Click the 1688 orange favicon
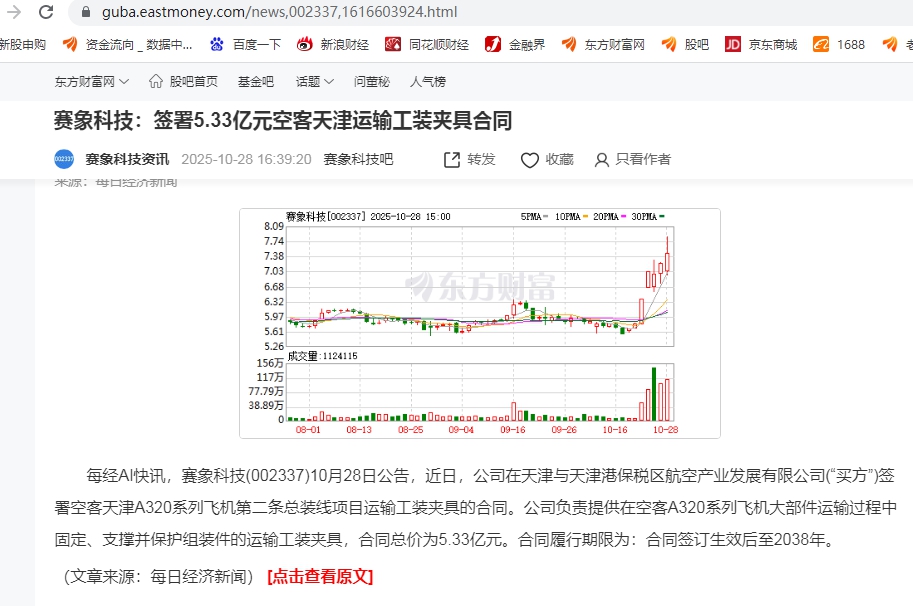The image size is (913, 606). click(821, 44)
